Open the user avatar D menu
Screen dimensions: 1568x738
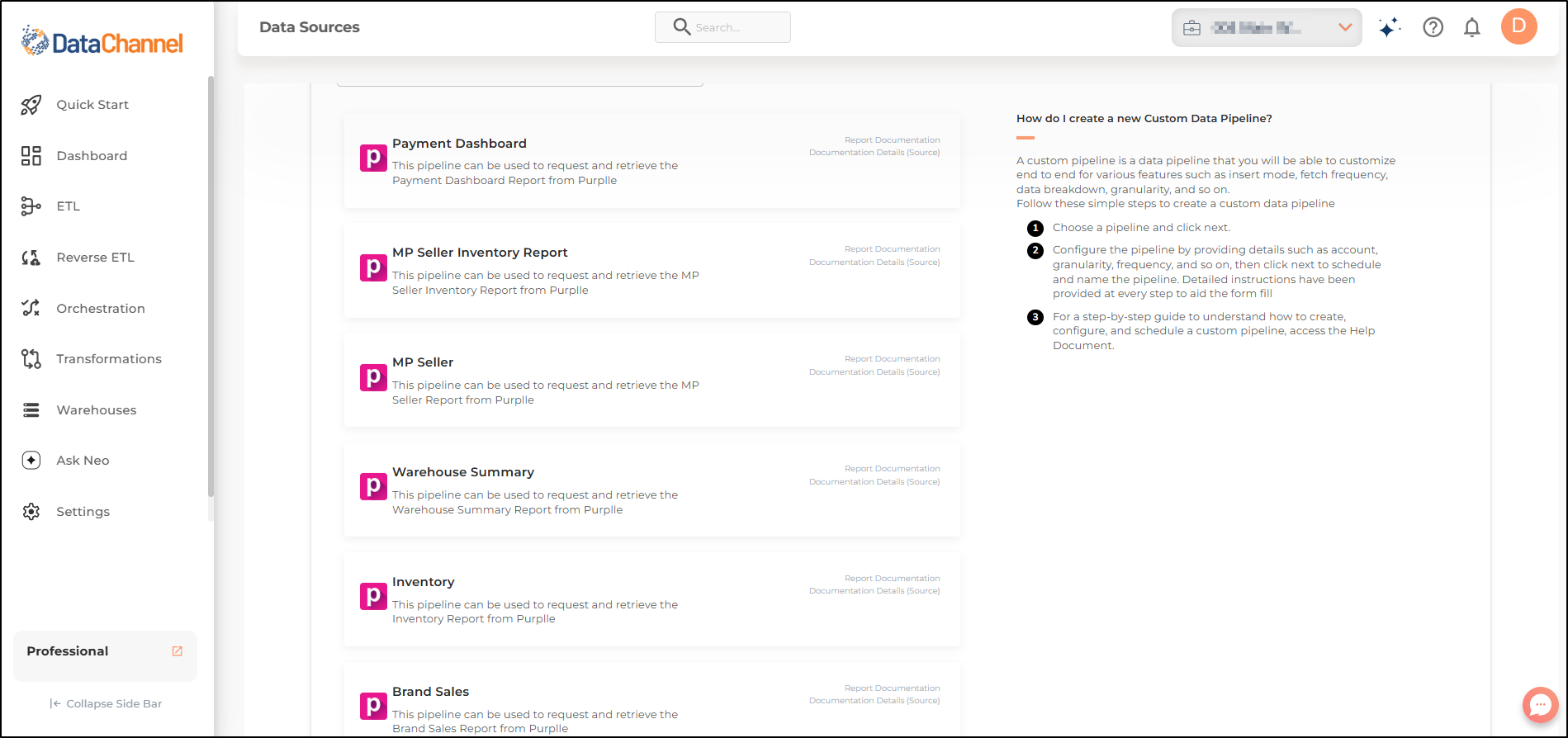coord(1519,26)
